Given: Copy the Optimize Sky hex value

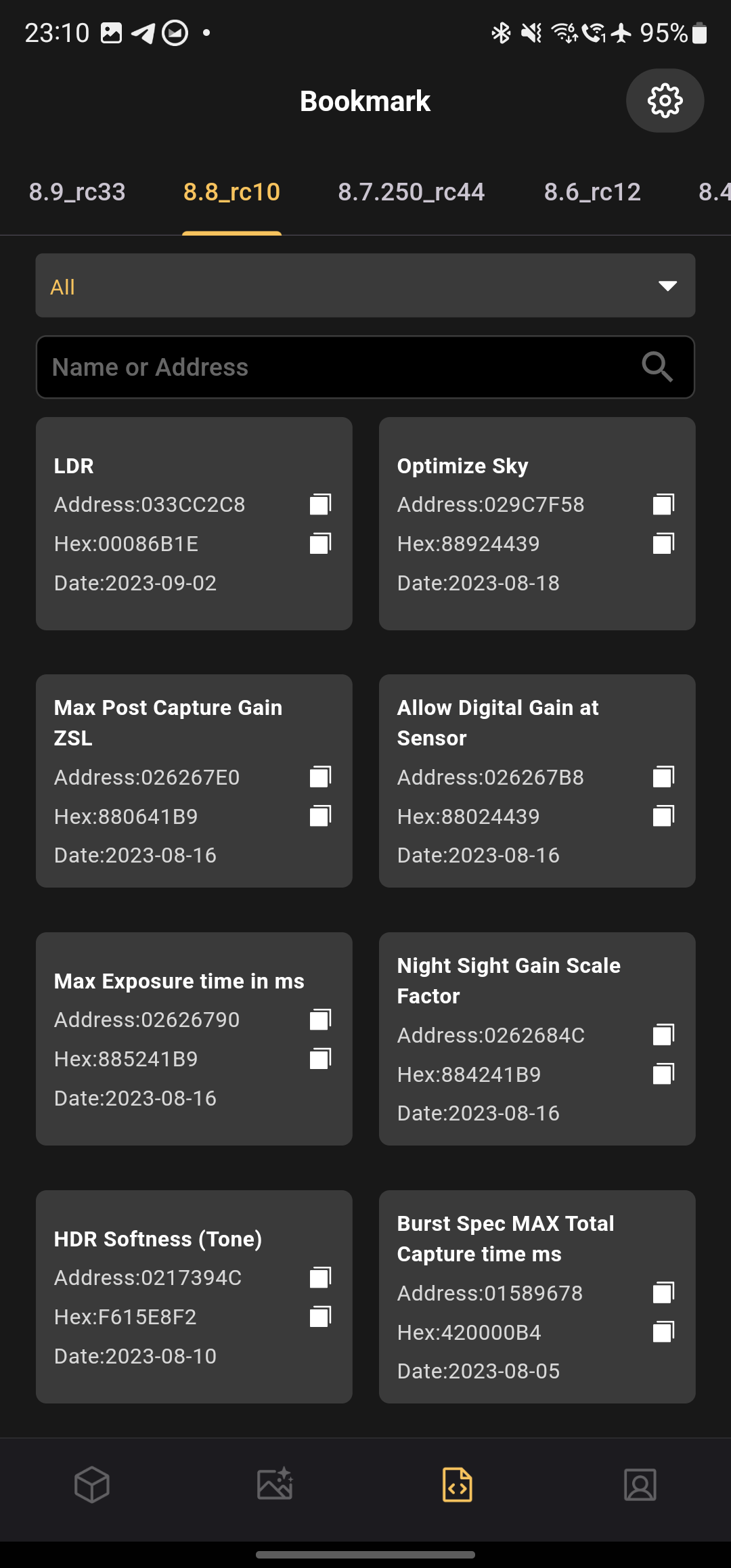Looking at the screenshot, I should (x=663, y=544).
